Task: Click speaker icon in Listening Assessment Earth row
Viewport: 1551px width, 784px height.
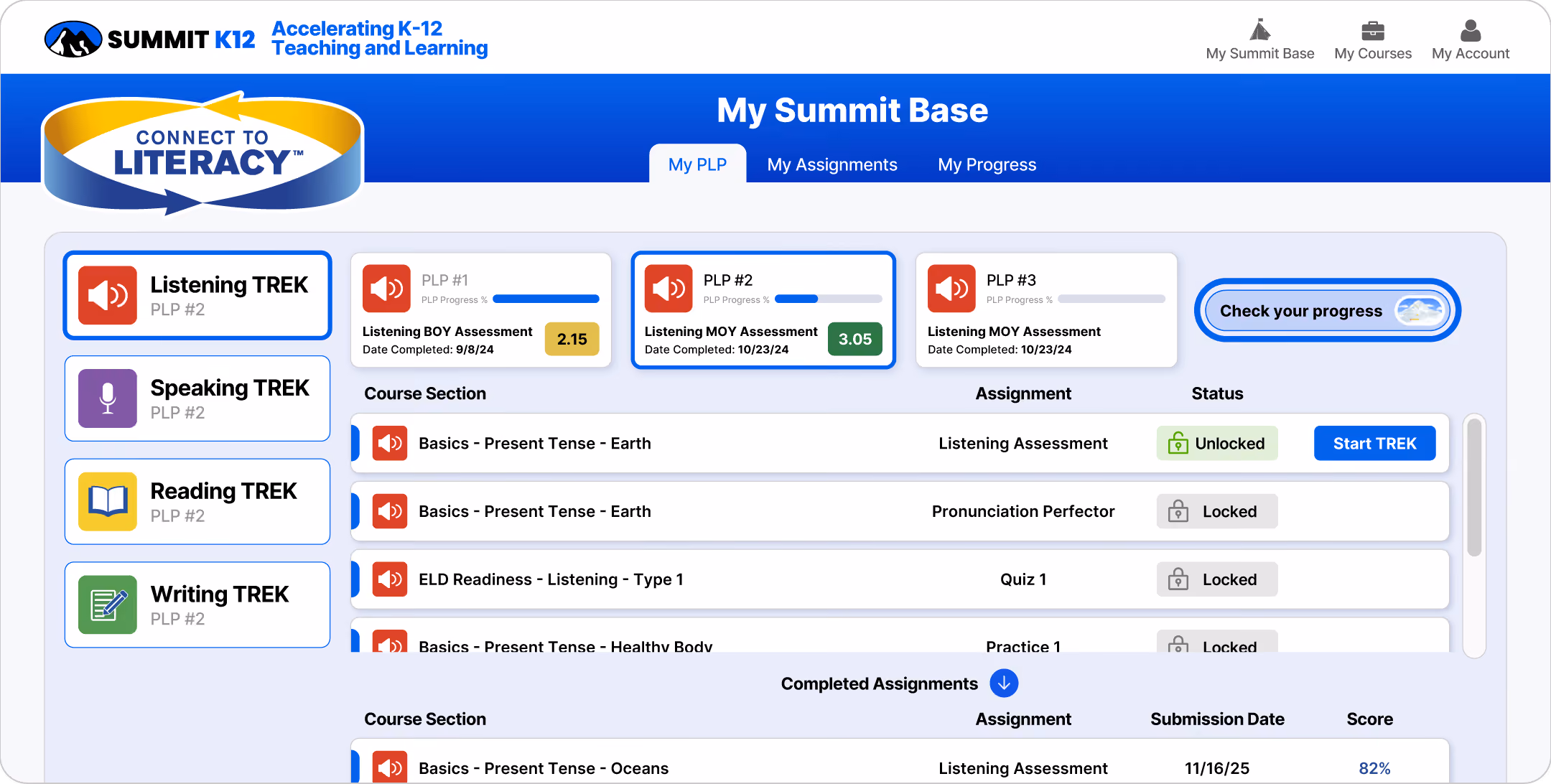Action: [x=390, y=443]
